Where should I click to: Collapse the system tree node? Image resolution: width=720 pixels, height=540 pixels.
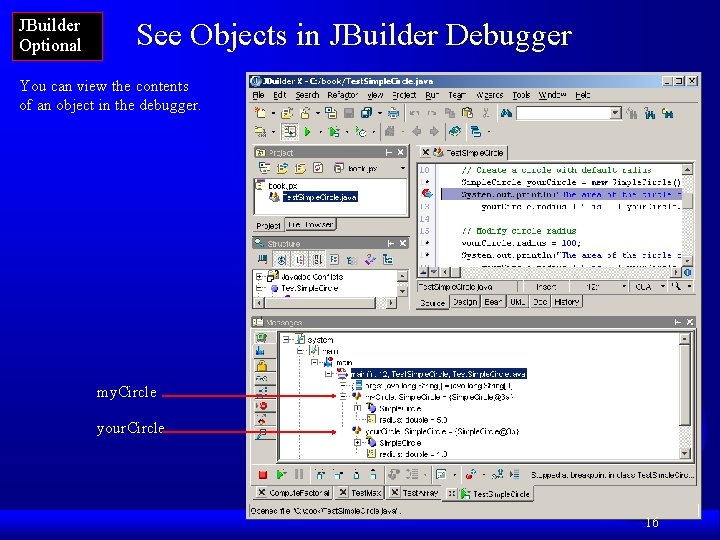point(286,340)
